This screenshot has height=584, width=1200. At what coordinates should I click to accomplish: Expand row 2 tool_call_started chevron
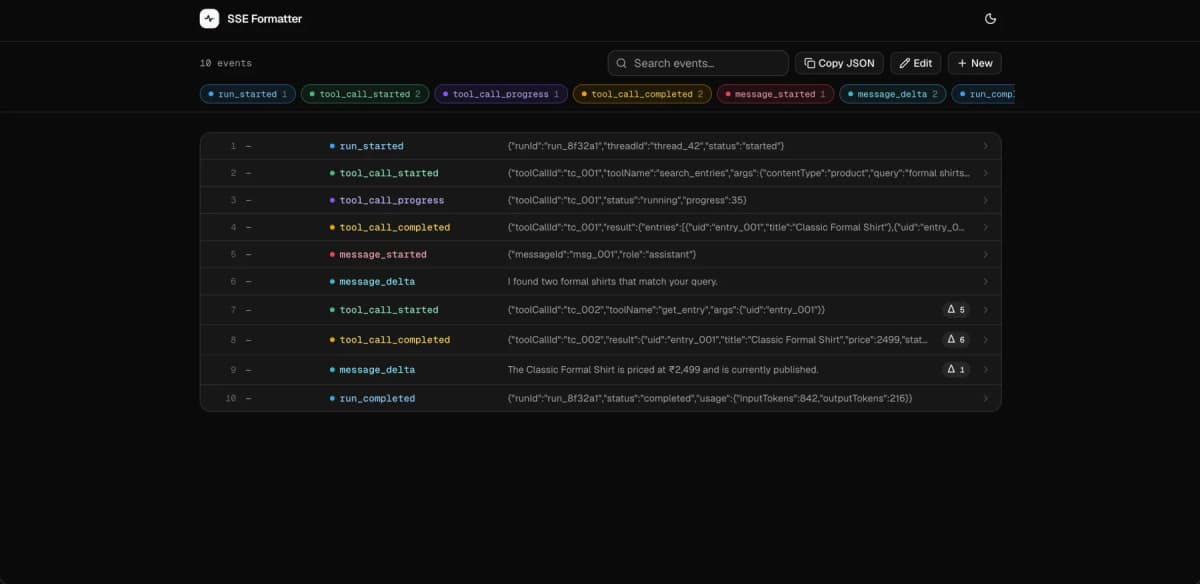tap(985, 173)
